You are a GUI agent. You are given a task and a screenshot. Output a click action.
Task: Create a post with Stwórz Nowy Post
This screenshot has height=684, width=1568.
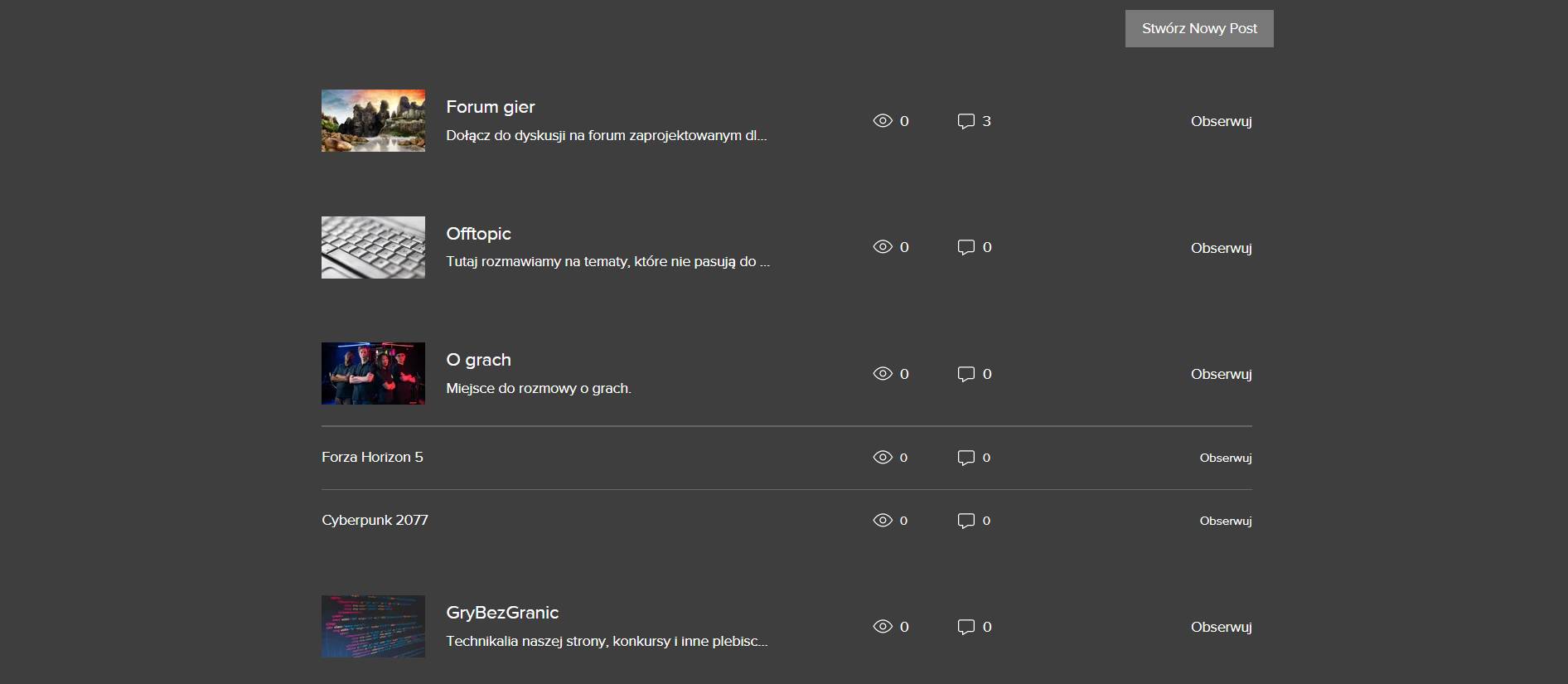[1199, 28]
